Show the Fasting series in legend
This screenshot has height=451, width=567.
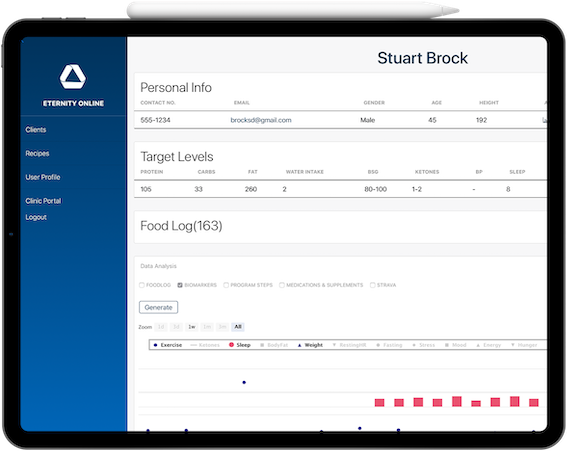pos(389,345)
